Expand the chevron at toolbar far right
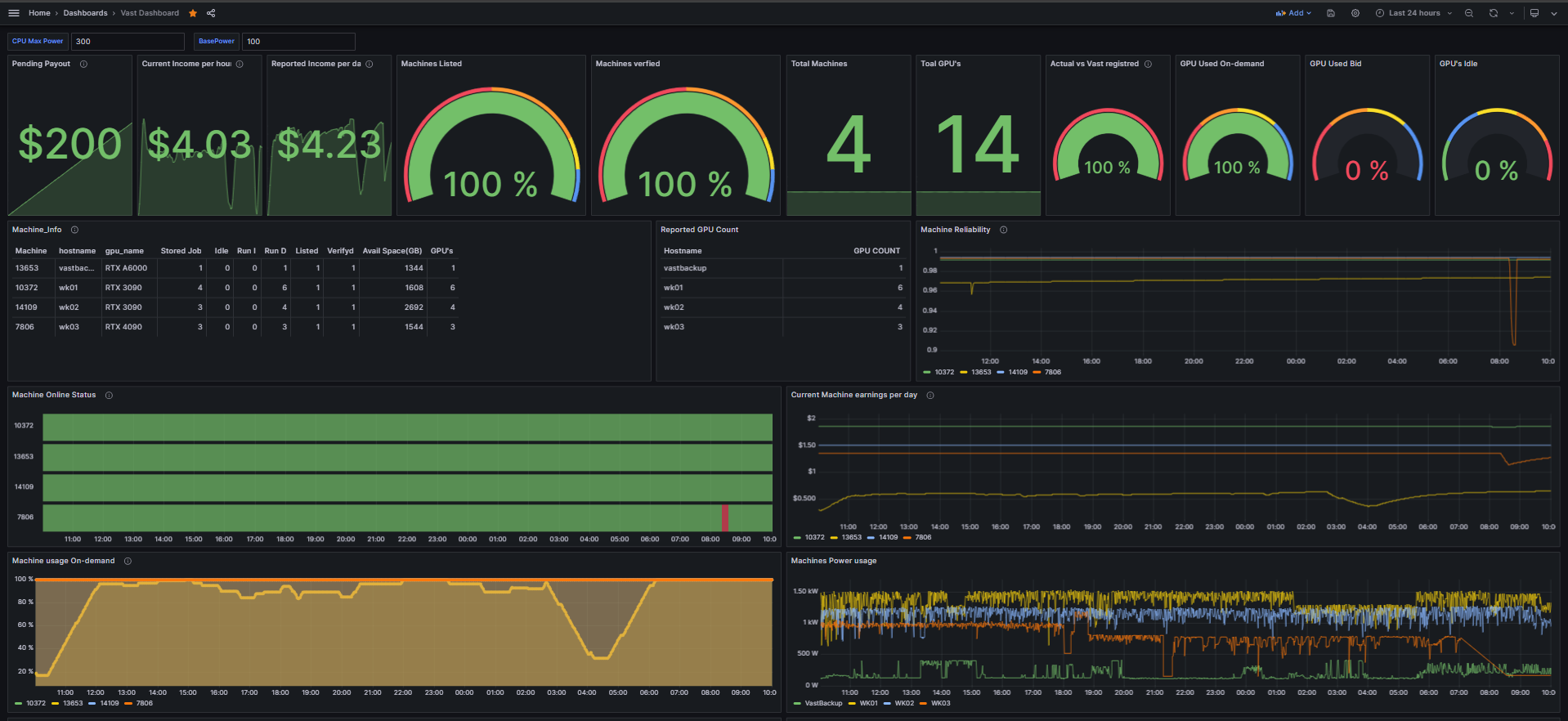This screenshot has width=1568, height=721. point(1554,13)
